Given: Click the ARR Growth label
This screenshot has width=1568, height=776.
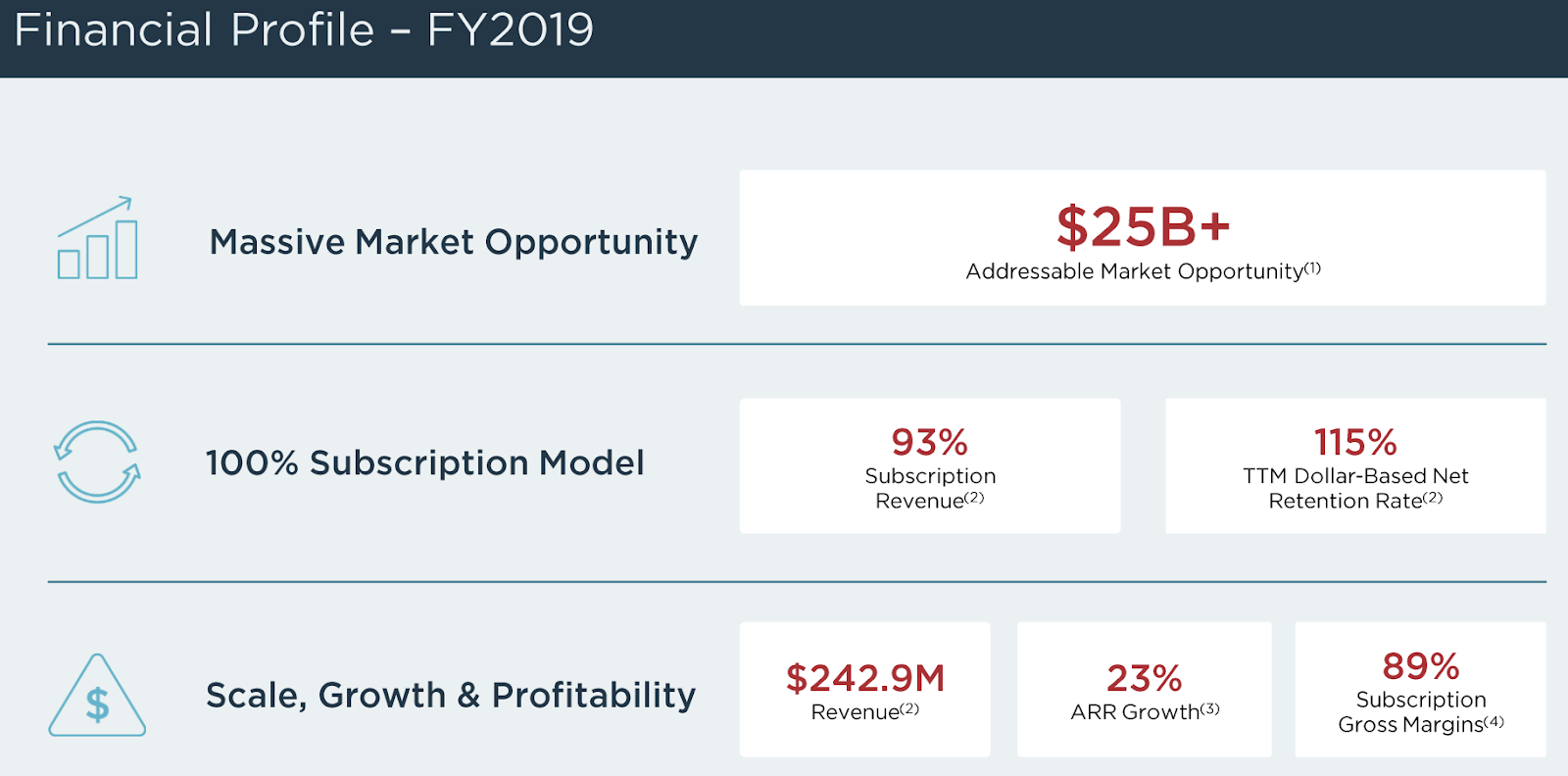Looking at the screenshot, I should tap(1135, 712).
